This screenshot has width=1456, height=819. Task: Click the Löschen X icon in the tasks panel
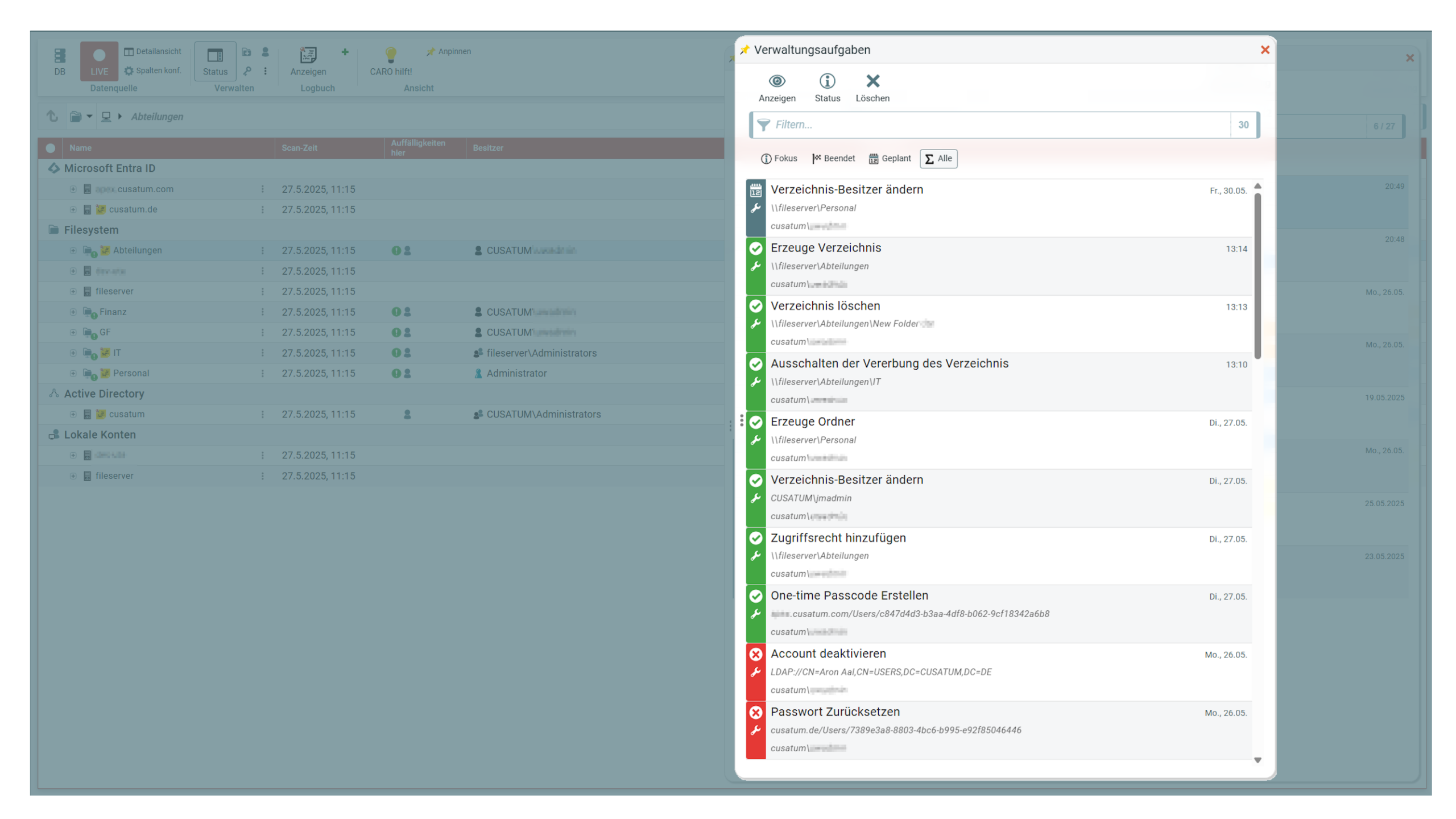[x=873, y=86]
